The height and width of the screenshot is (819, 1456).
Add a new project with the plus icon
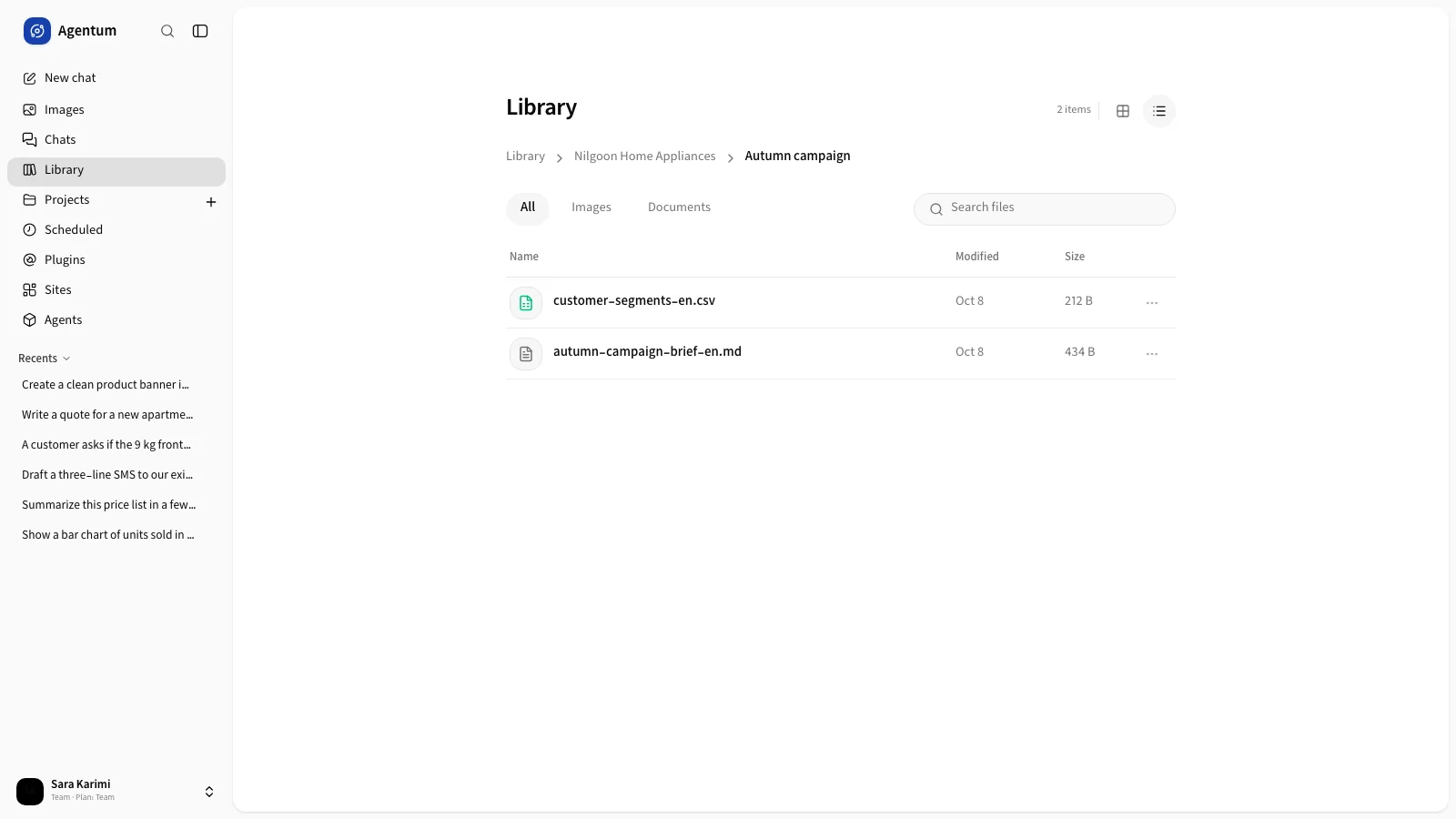[x=211, y=202]
